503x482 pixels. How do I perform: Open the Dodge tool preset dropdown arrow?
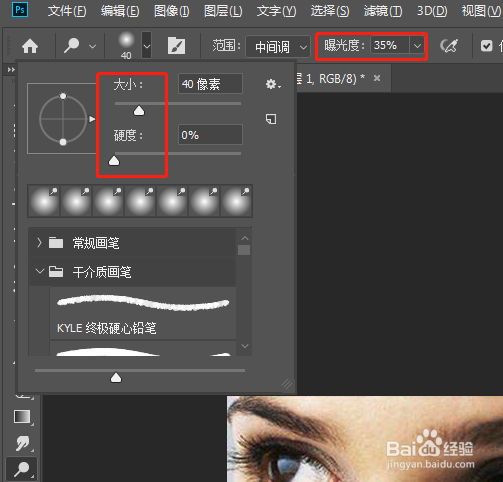click(92, 46)
